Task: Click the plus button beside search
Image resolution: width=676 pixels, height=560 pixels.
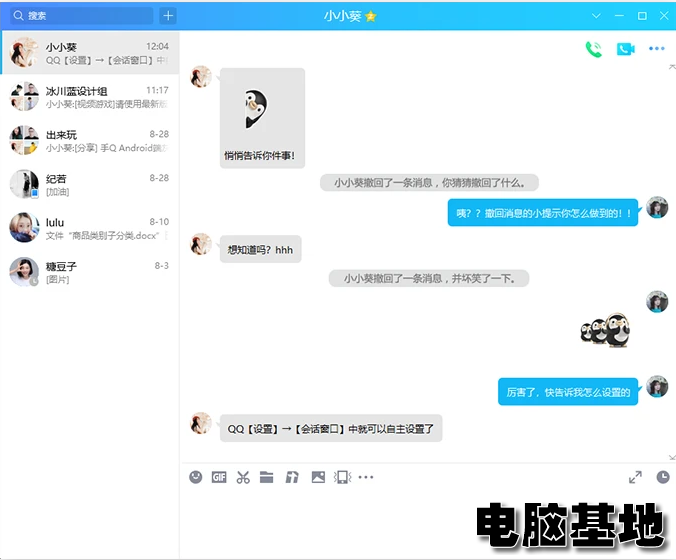Action: coord(168,16)
